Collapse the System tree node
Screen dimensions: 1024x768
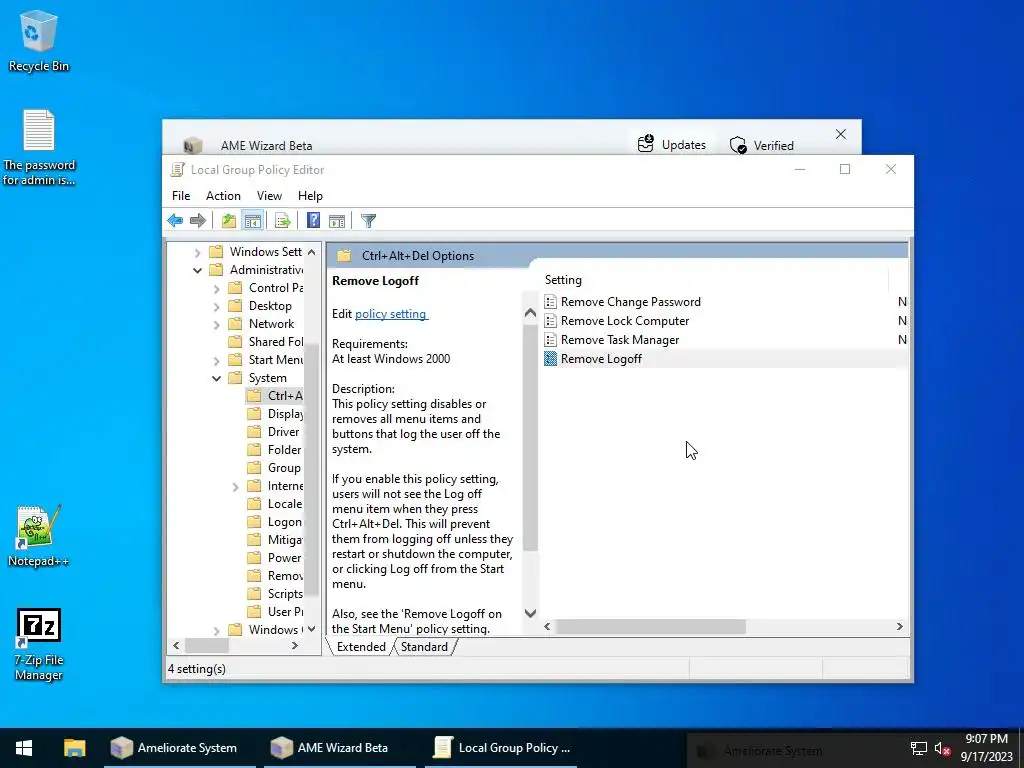(x=216, y=378)
